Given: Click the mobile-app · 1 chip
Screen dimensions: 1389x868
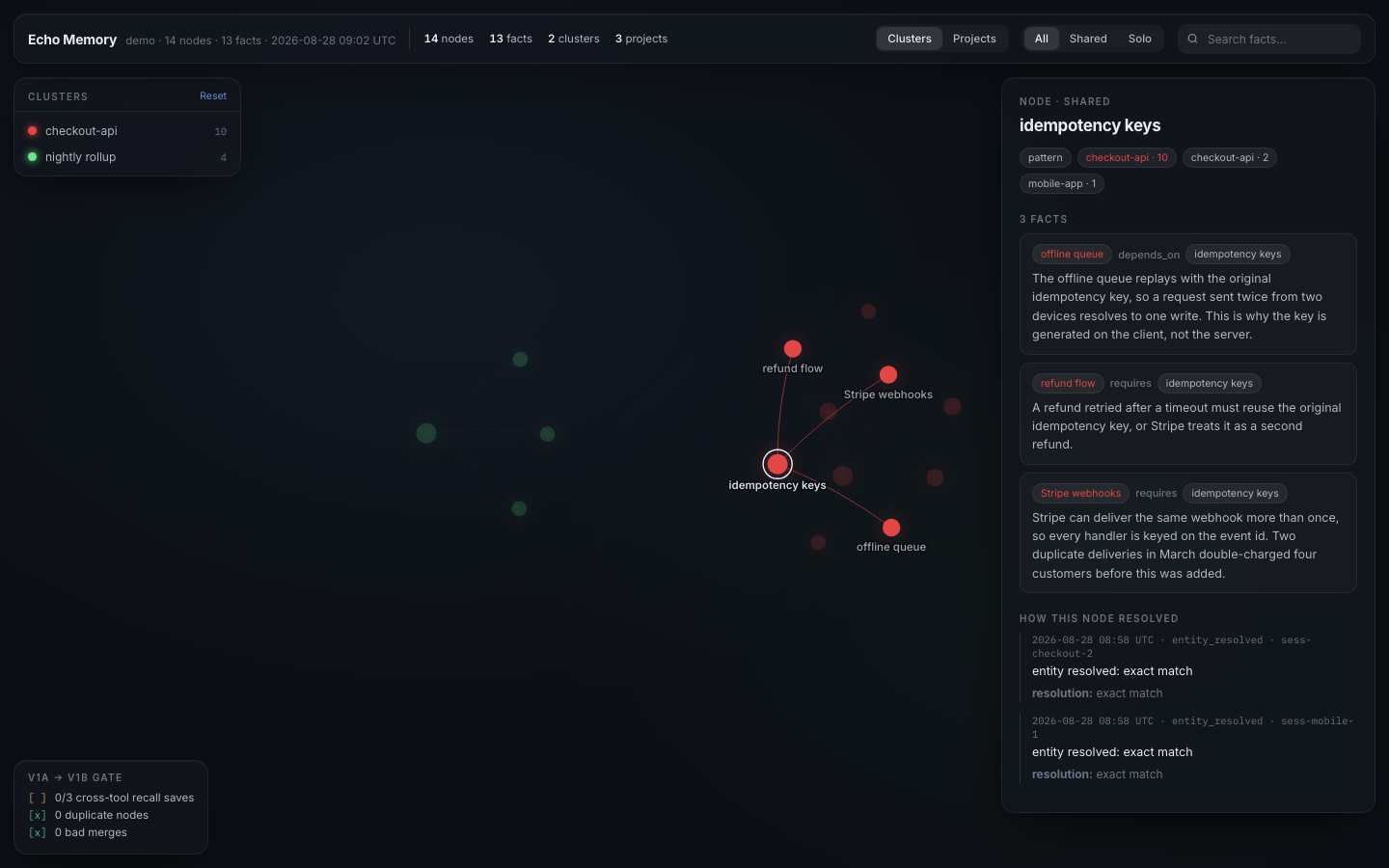Looking at the screenshot, I should (1062, 183).
